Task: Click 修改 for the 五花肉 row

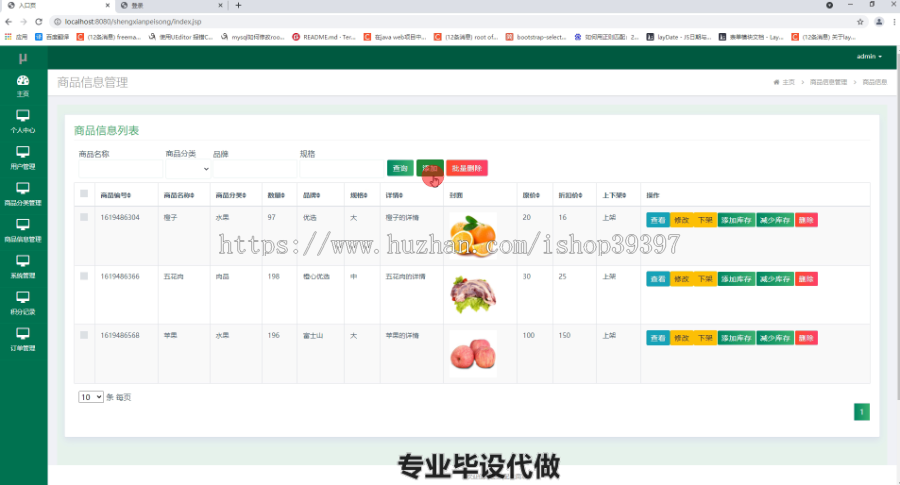Action: point(681,279)
